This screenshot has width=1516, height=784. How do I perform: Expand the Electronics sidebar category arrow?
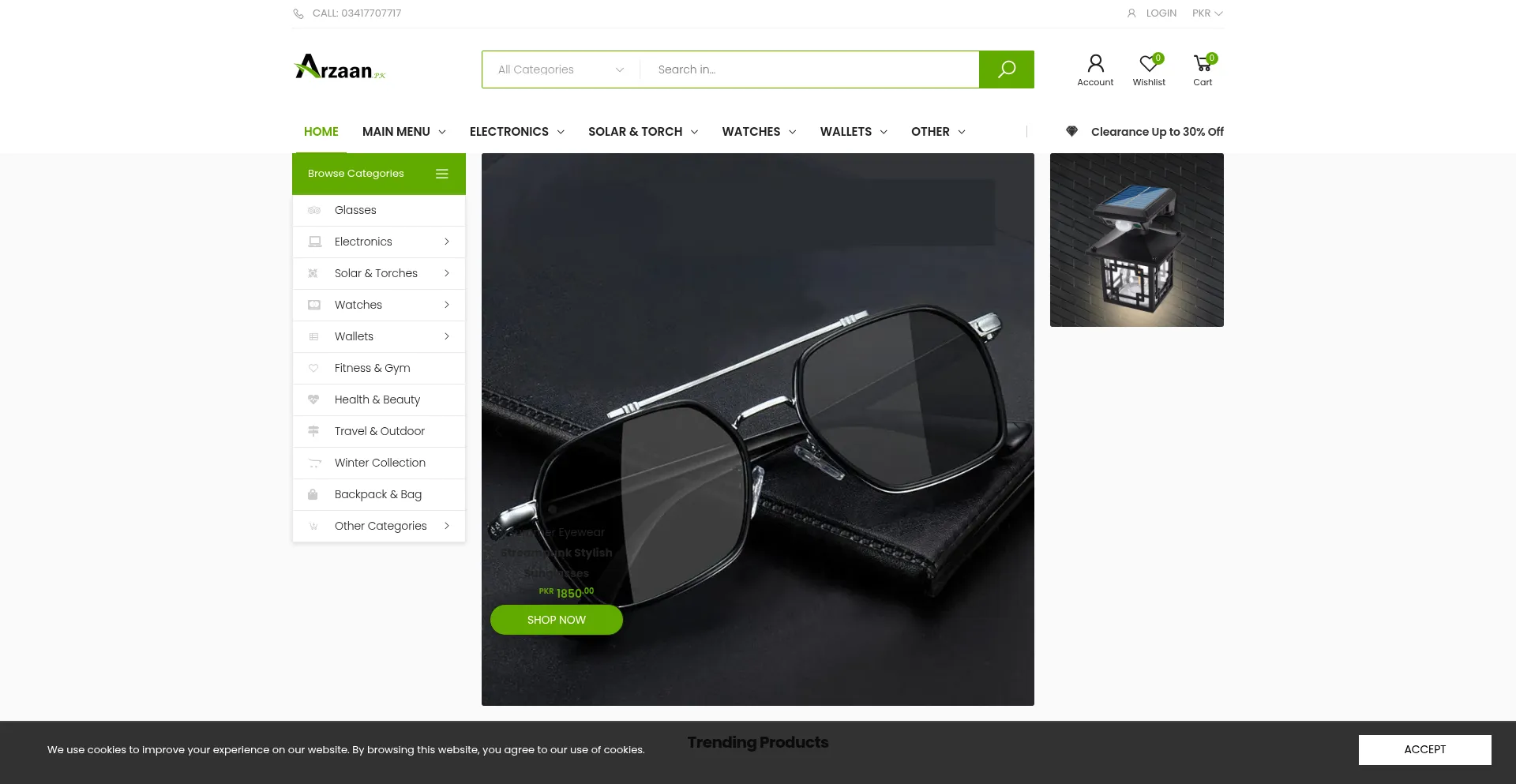coord(447,242)
